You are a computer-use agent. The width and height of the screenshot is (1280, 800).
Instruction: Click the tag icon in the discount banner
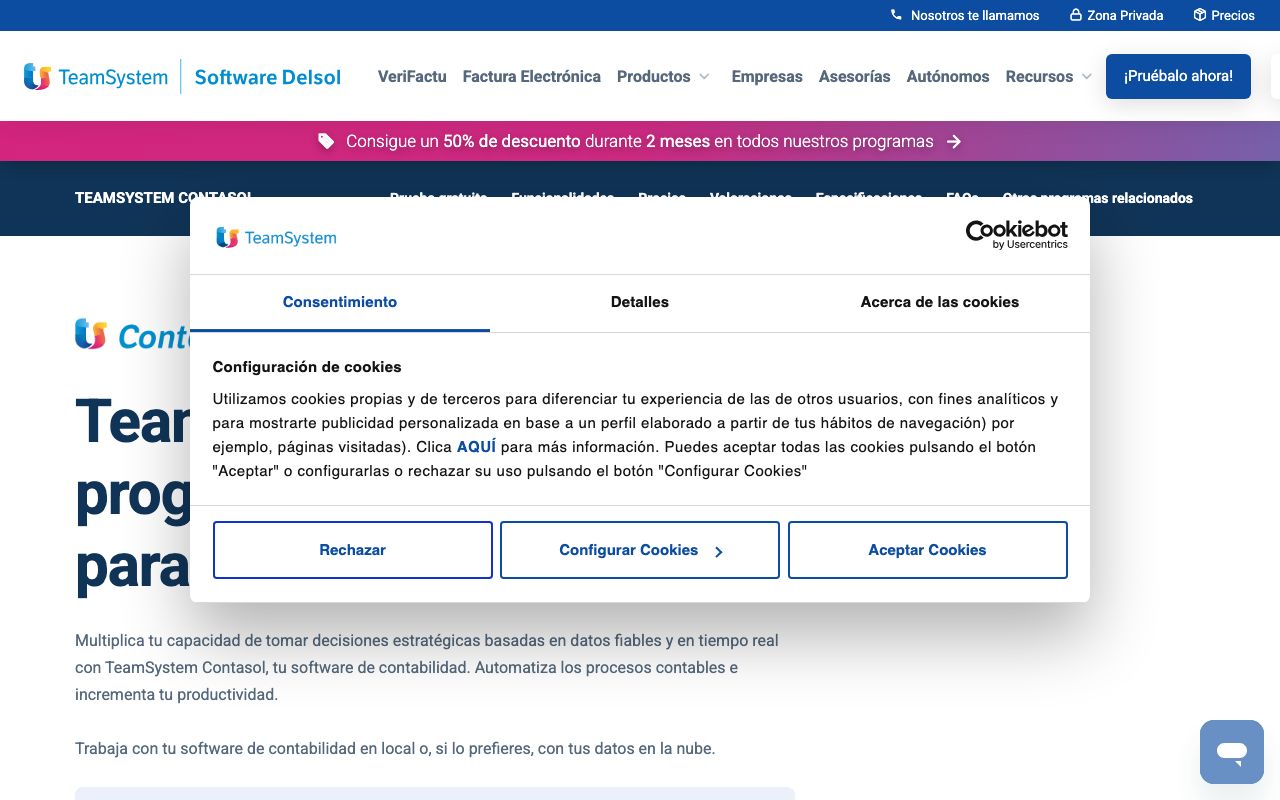point(326,141)
